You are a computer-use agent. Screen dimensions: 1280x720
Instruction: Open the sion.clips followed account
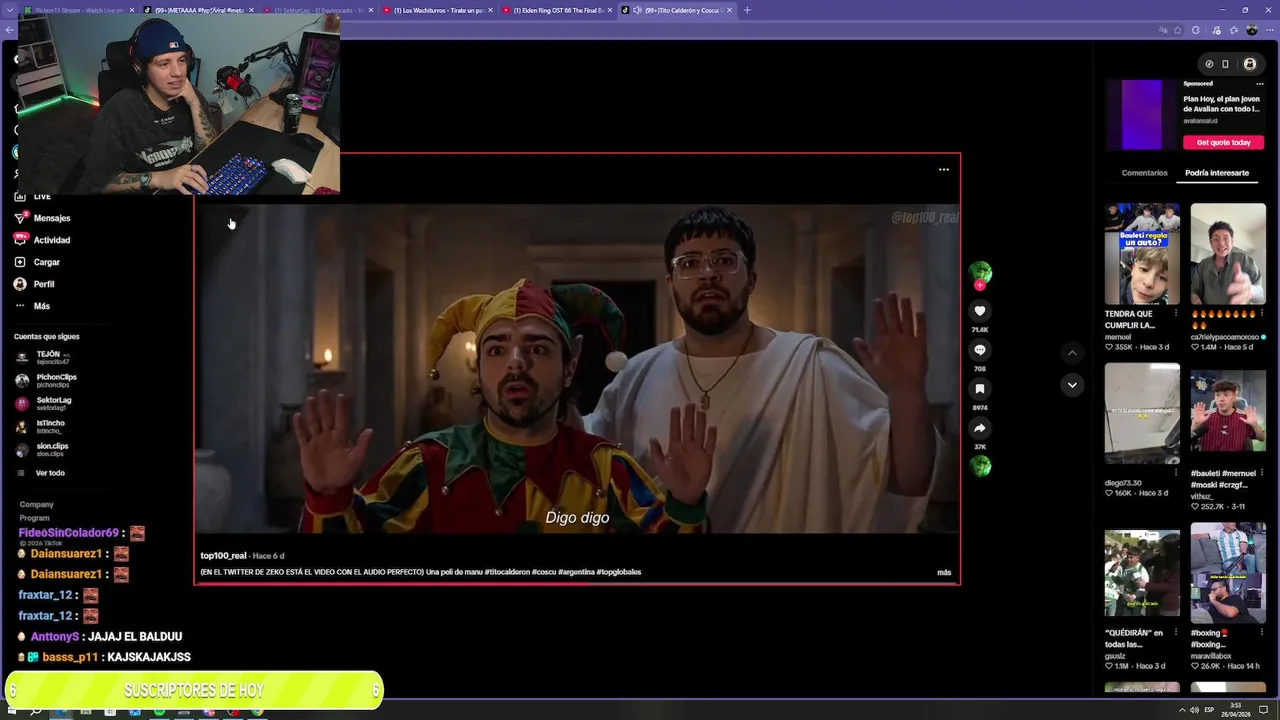[x=42, y=449]
